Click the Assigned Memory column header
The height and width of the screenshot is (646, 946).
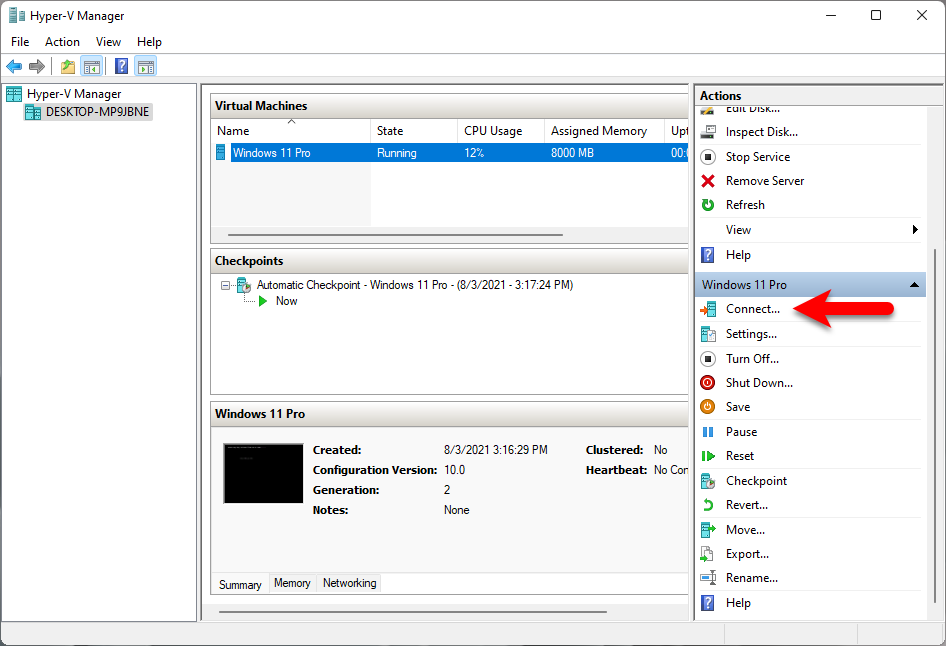[x=605, y=131]
